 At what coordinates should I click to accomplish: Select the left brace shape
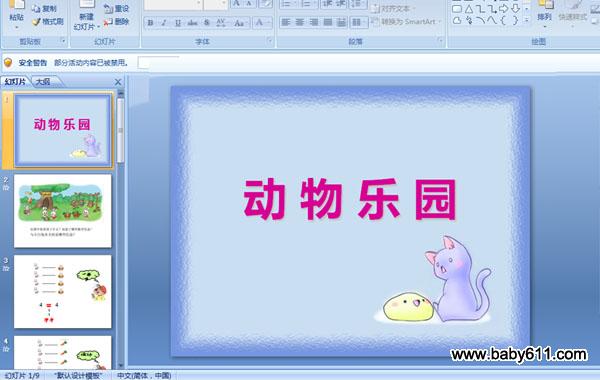click(504, 20)
